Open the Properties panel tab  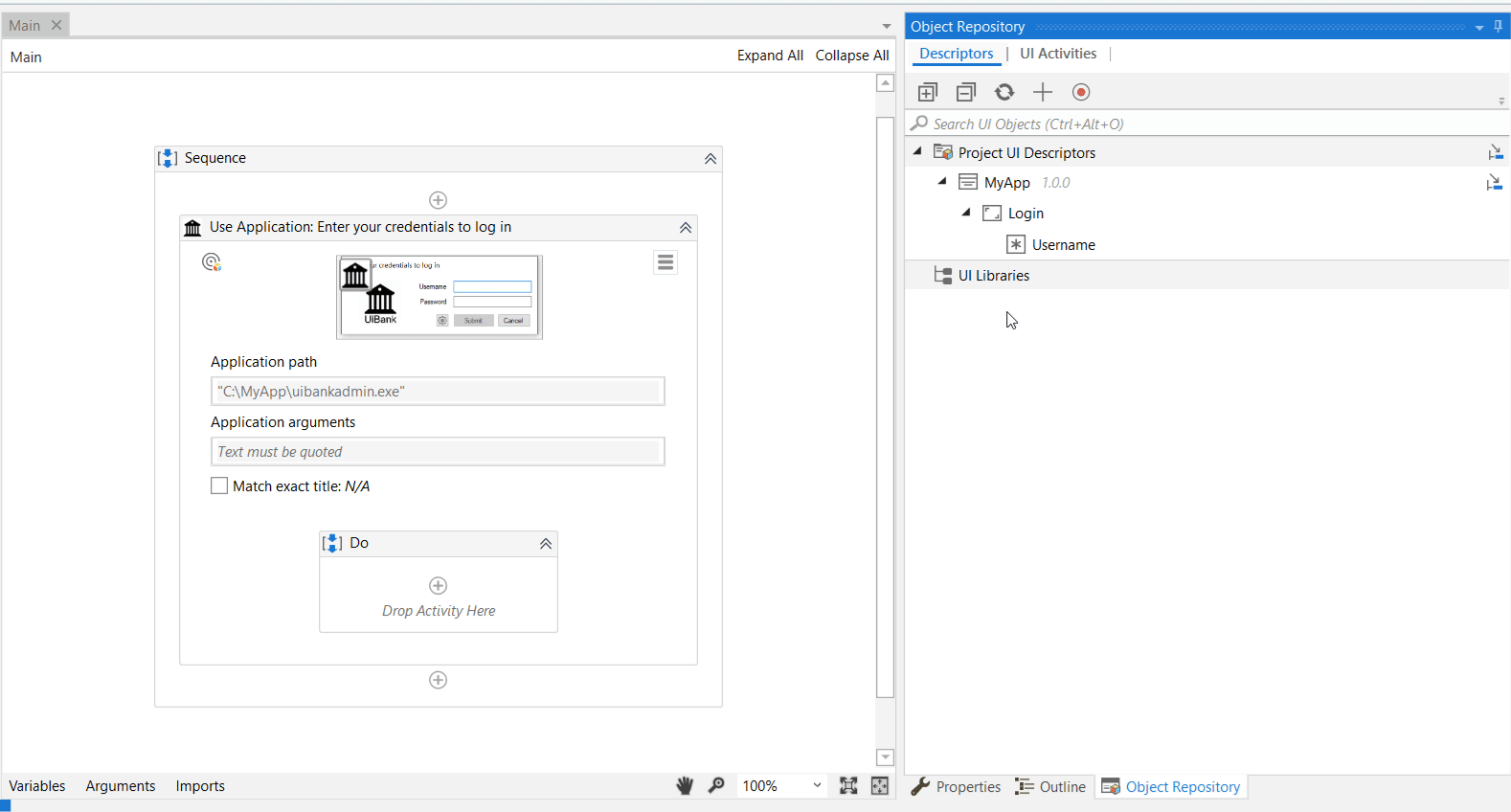[956, 786]
